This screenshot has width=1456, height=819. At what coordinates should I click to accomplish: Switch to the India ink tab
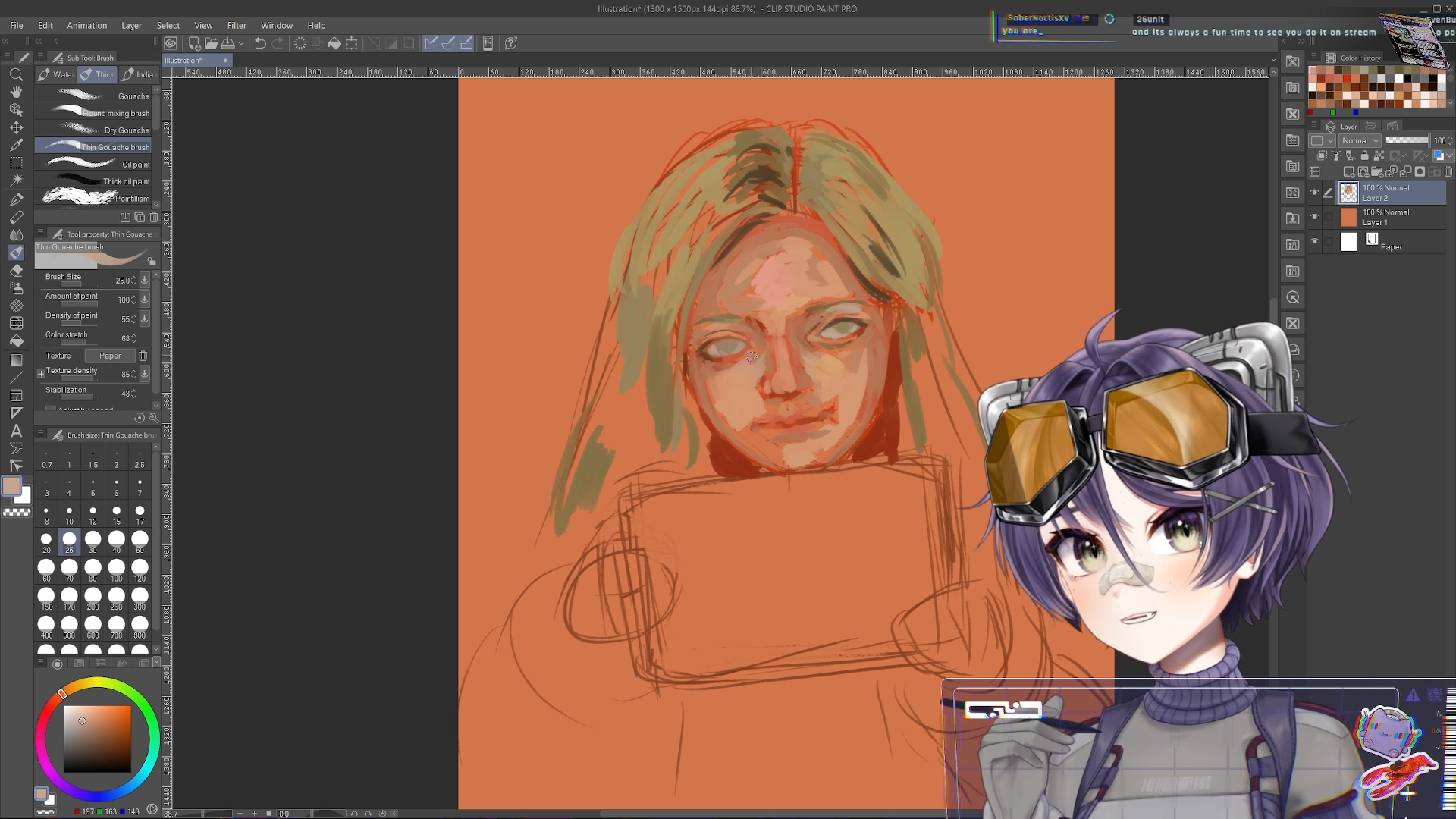(140, 74)
